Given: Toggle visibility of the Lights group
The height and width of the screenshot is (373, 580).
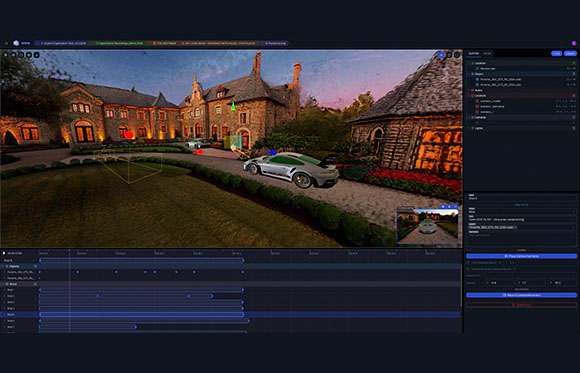Looking at the screenshot, I should tap(574, 128).
